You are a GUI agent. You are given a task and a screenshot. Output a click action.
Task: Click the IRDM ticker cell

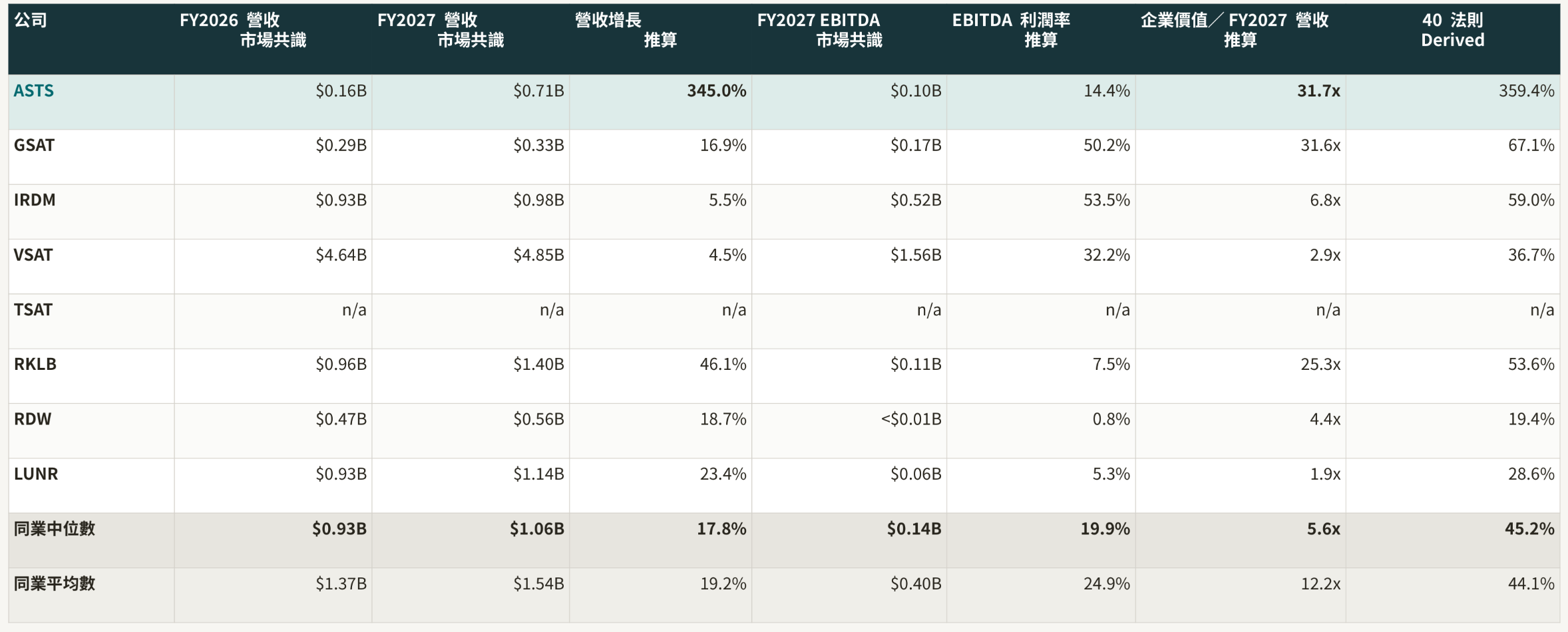pos(35,200)
